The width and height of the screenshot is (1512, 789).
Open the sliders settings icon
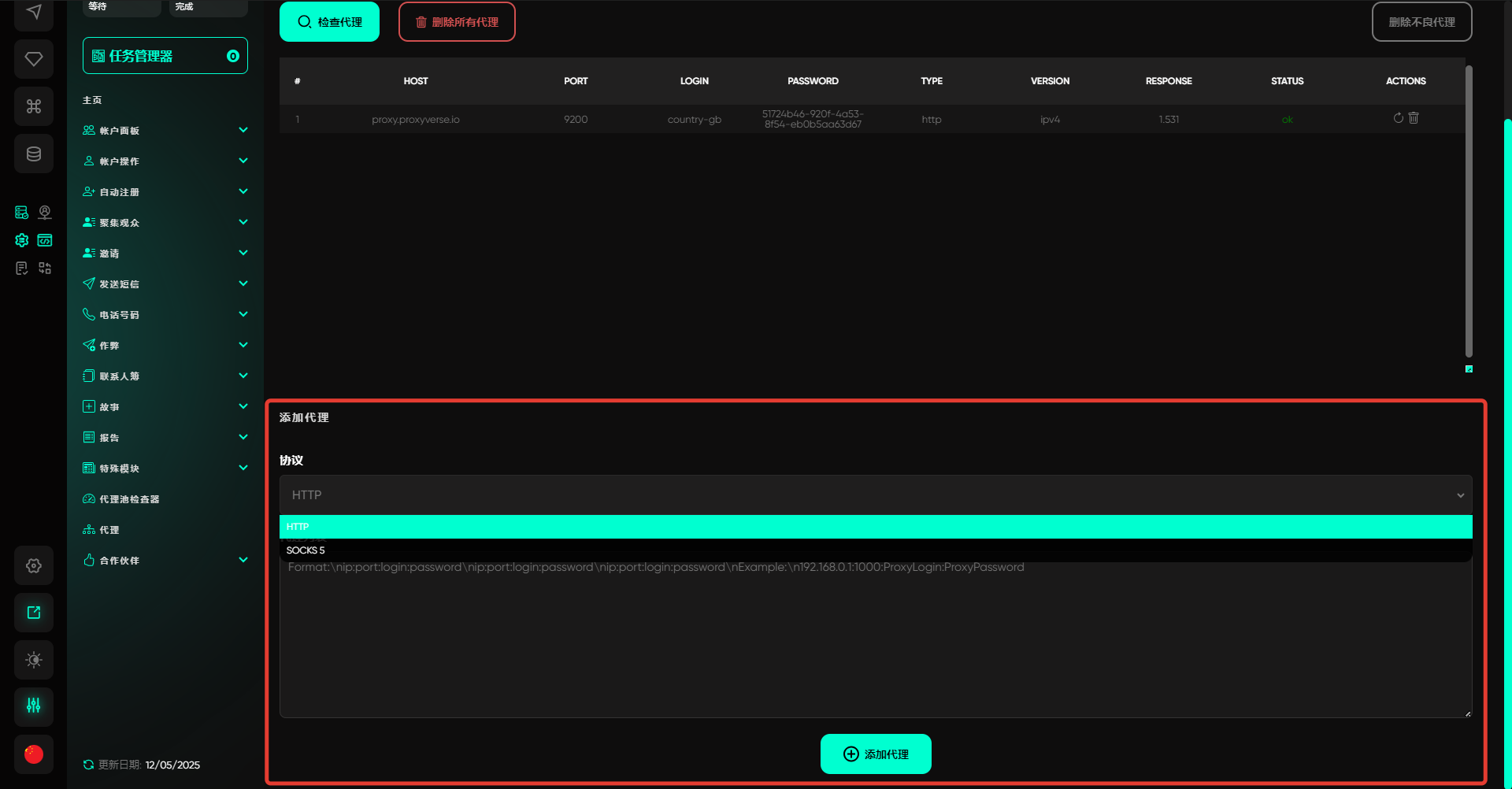click(34, 706)
